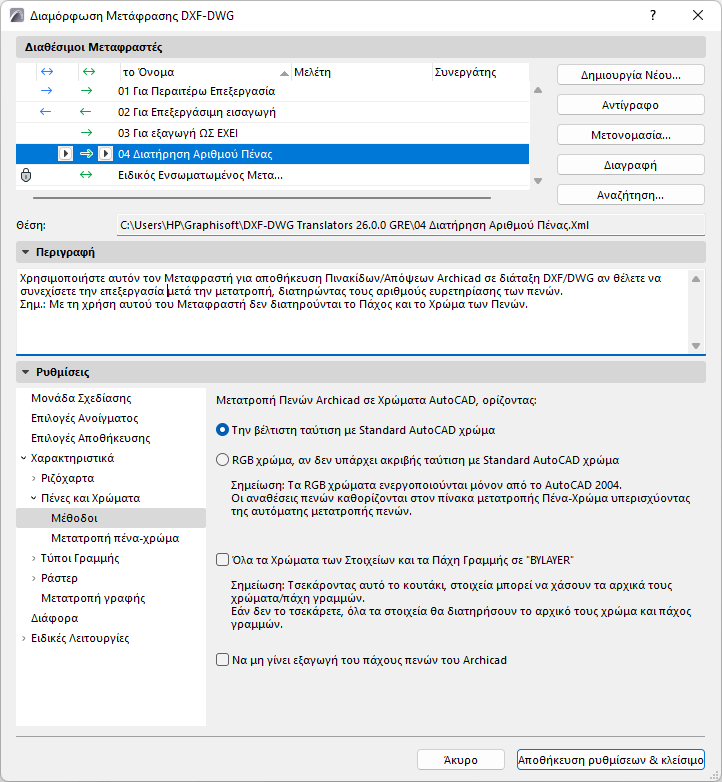Click the description box scroll-up arrow

696,279
